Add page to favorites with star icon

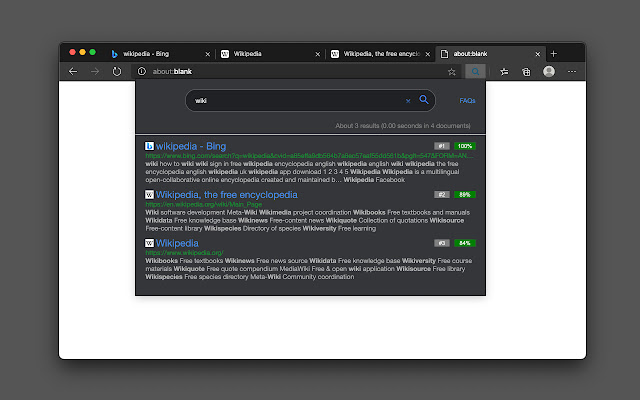(451, 72)
